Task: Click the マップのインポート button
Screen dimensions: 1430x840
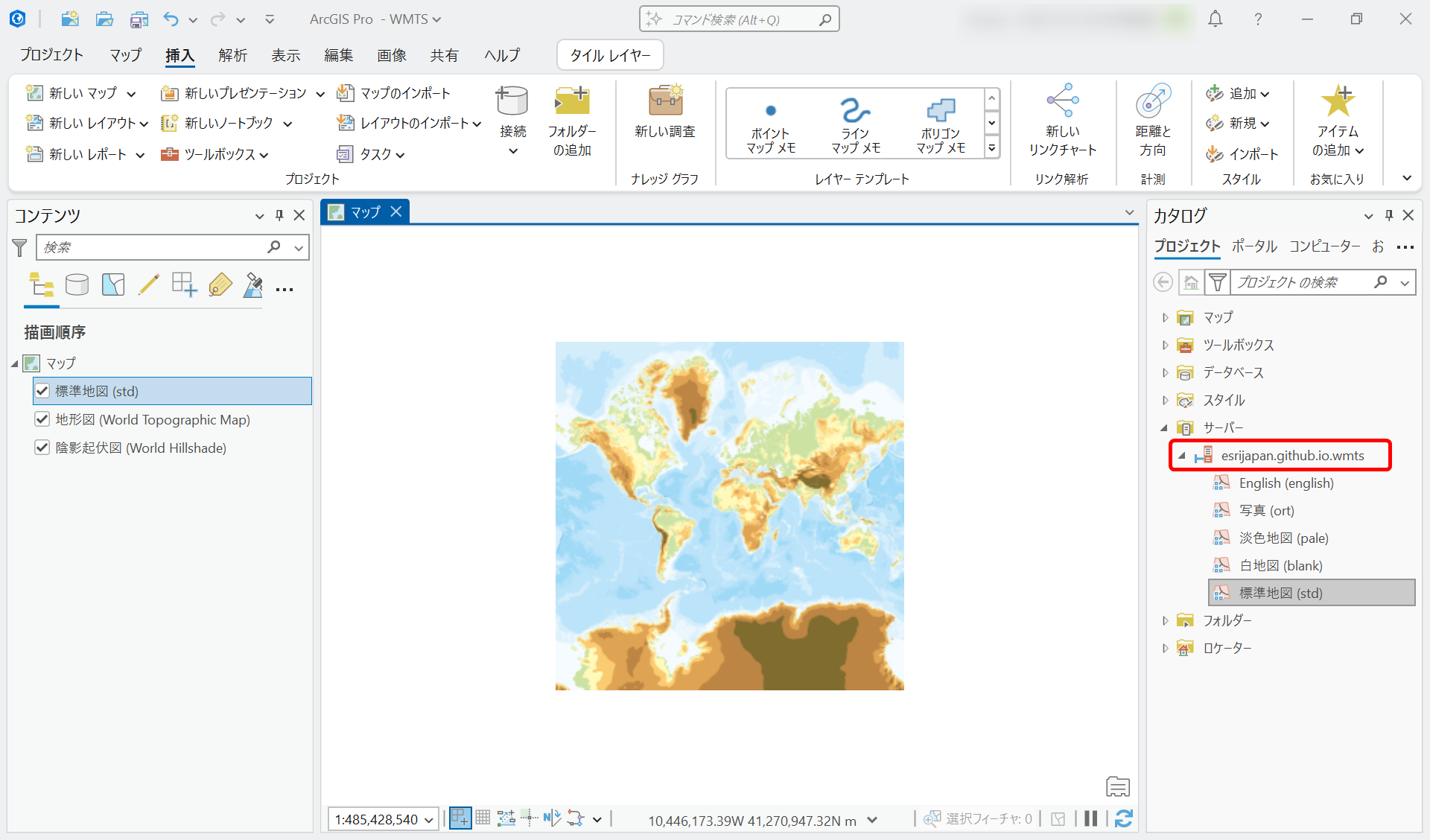Action: [x=394, y=93]
